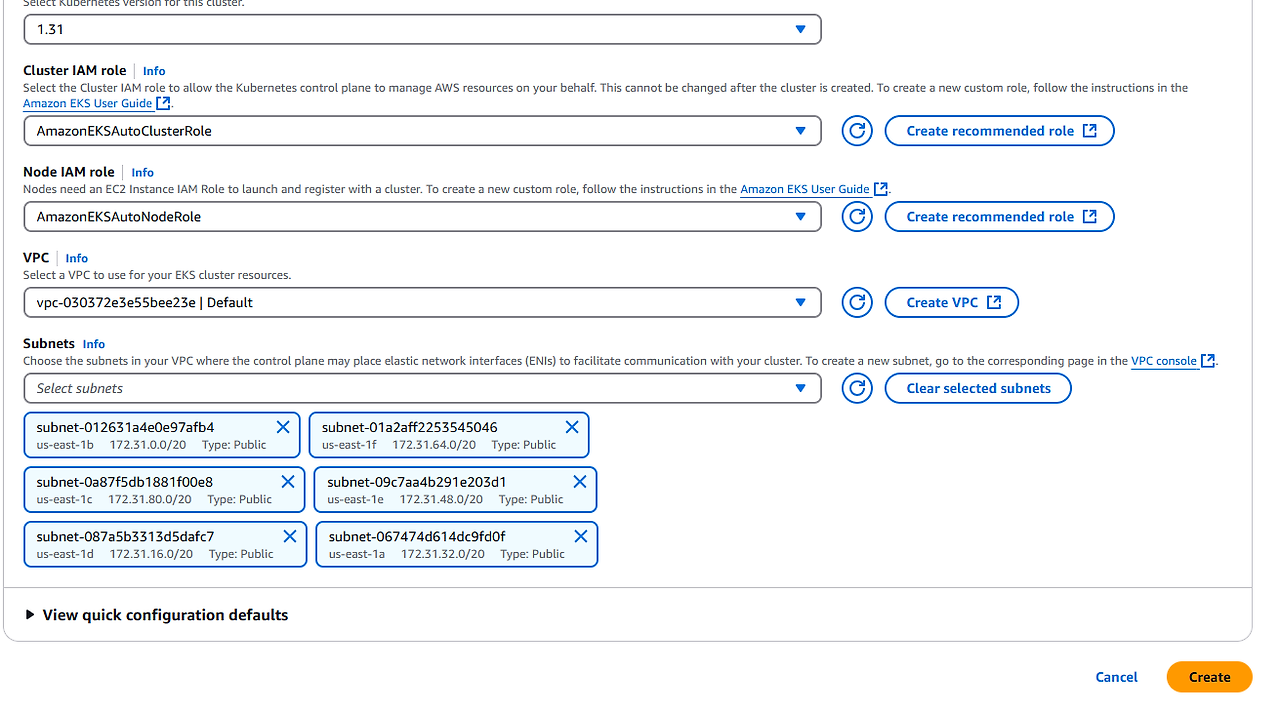Open the AmazonEKSAutoNodeRole dropdown
This screenshot has height=711, width=1280.
tap(422, 217)
